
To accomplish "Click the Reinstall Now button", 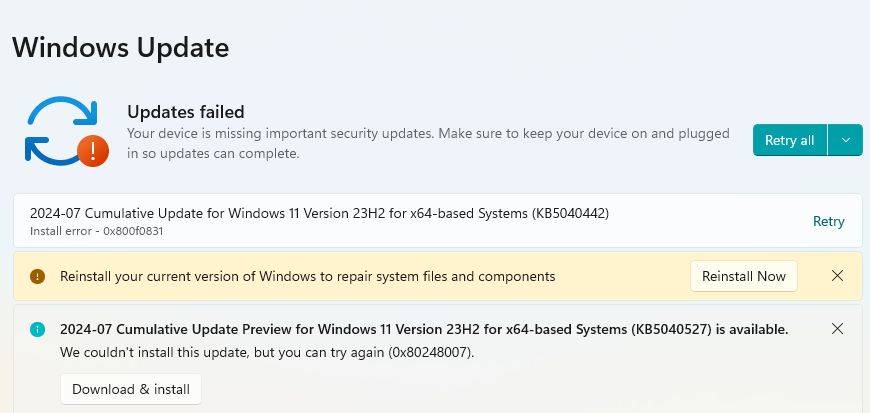I will pos(743,276).
